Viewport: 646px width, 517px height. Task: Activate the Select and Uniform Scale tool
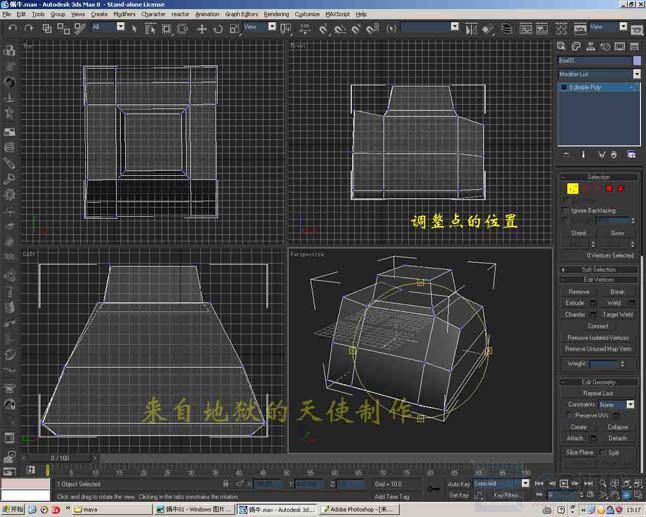click(234, 29)
